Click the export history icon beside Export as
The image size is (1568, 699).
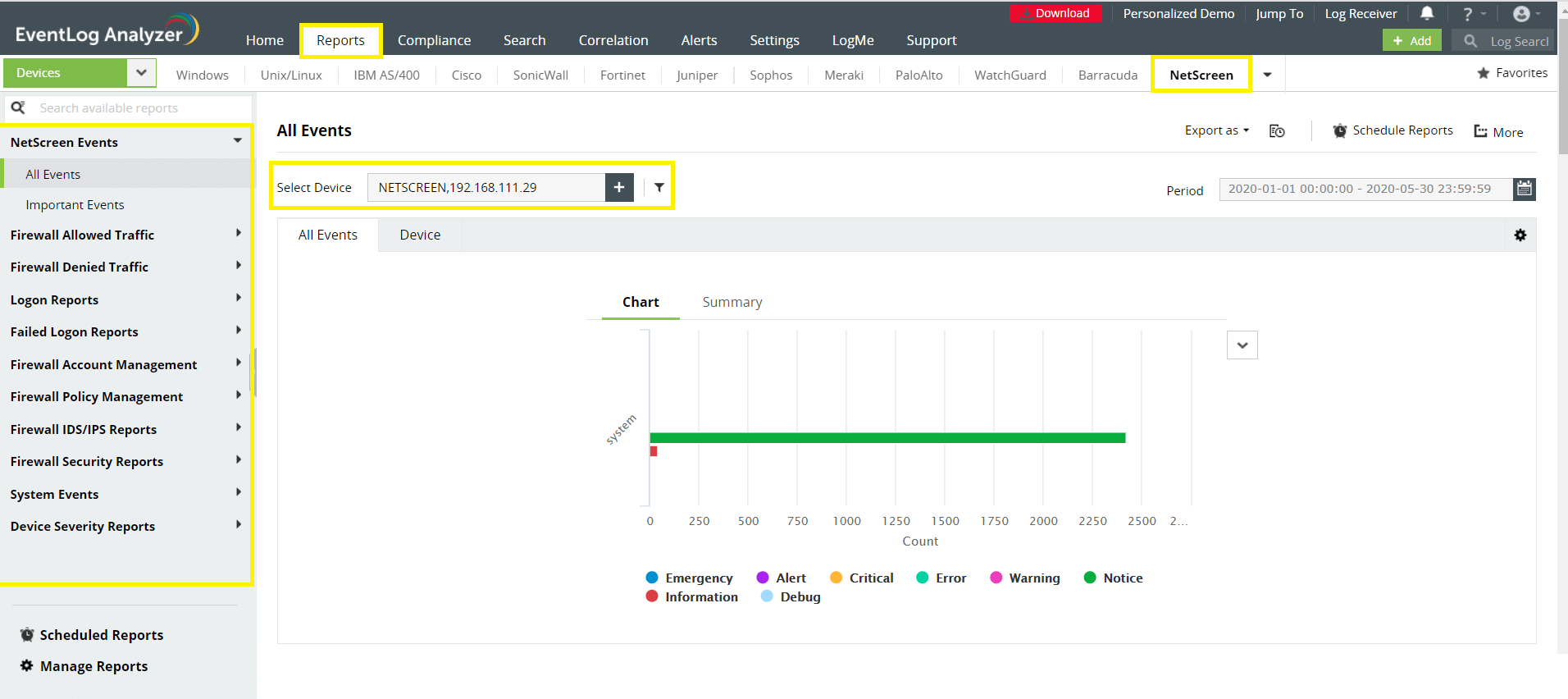1277,131
